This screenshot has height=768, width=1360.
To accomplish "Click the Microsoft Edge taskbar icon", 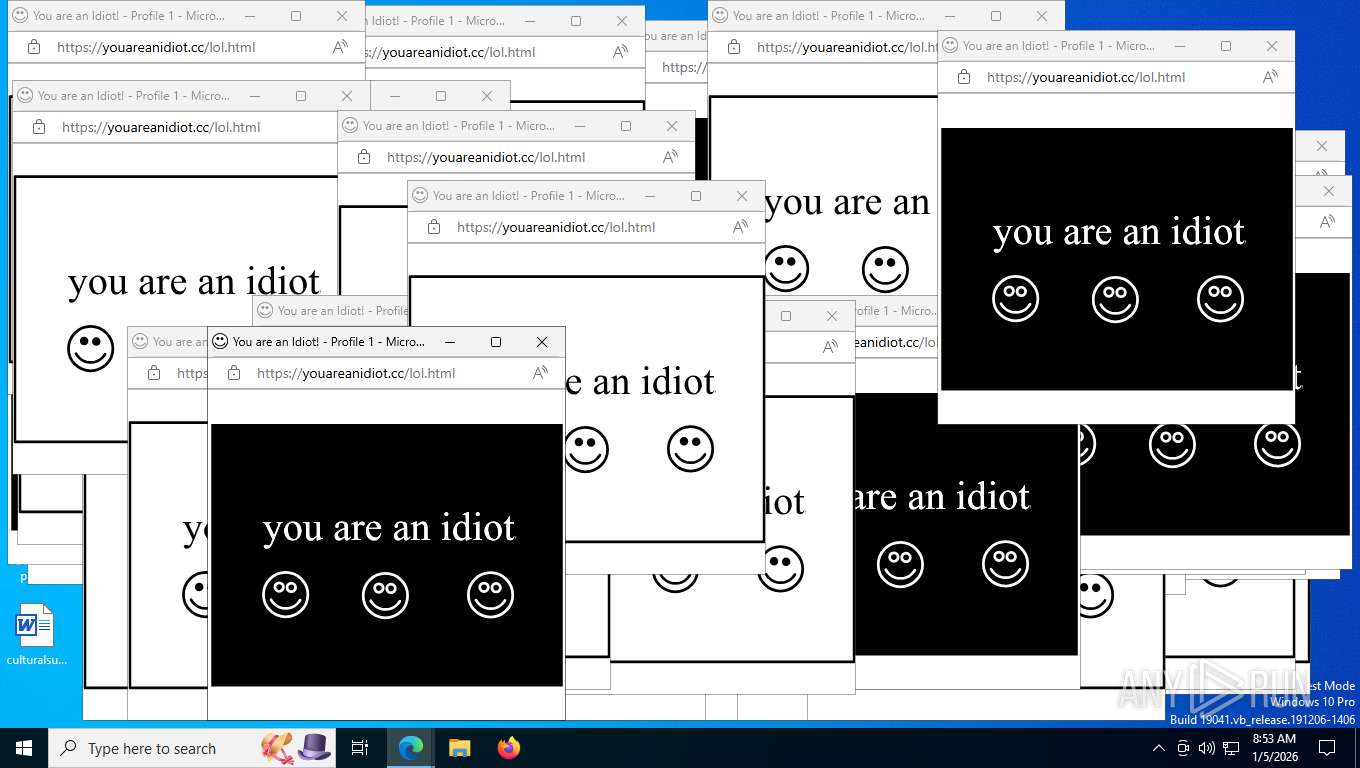I will click(411, 748).
